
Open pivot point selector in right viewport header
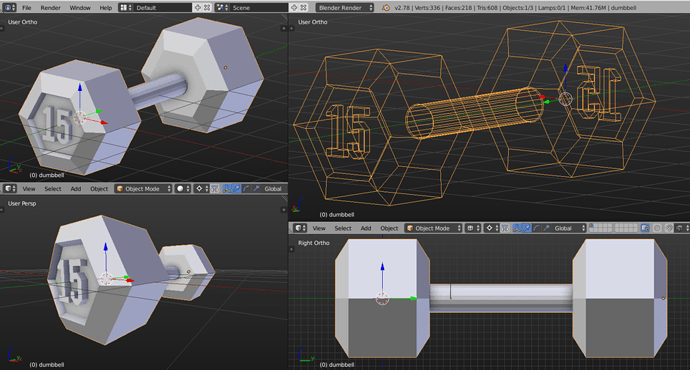492,228
